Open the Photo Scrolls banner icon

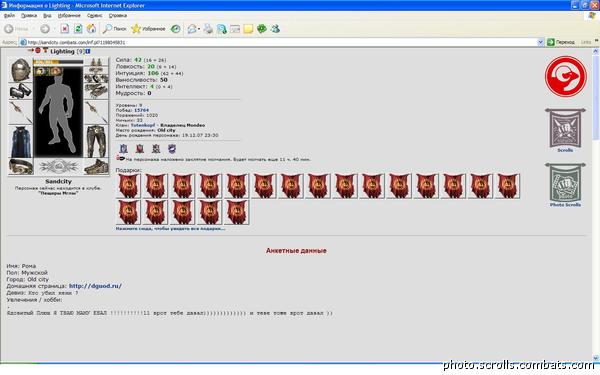coord(565,185)
